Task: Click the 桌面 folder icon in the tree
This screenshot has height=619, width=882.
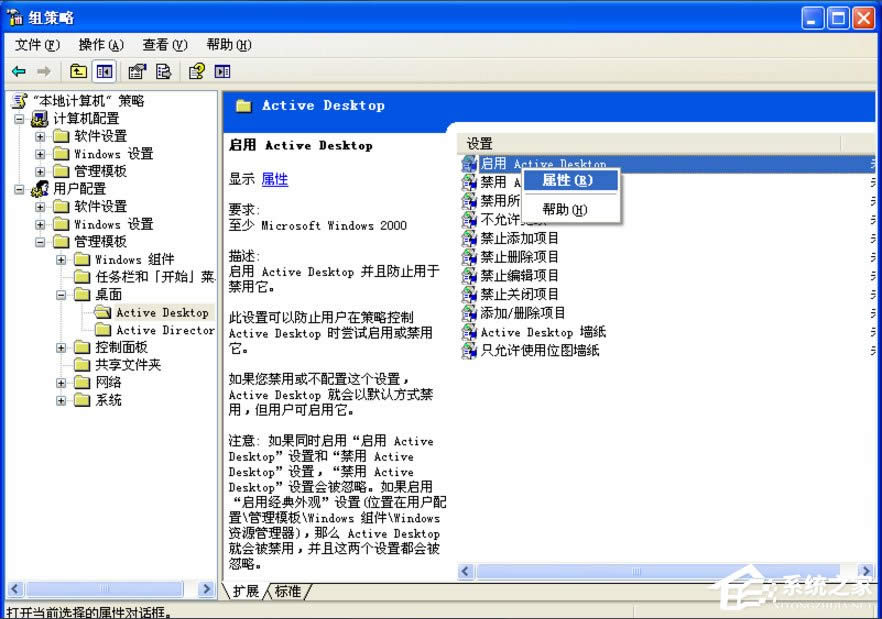Action: (83, 294)
